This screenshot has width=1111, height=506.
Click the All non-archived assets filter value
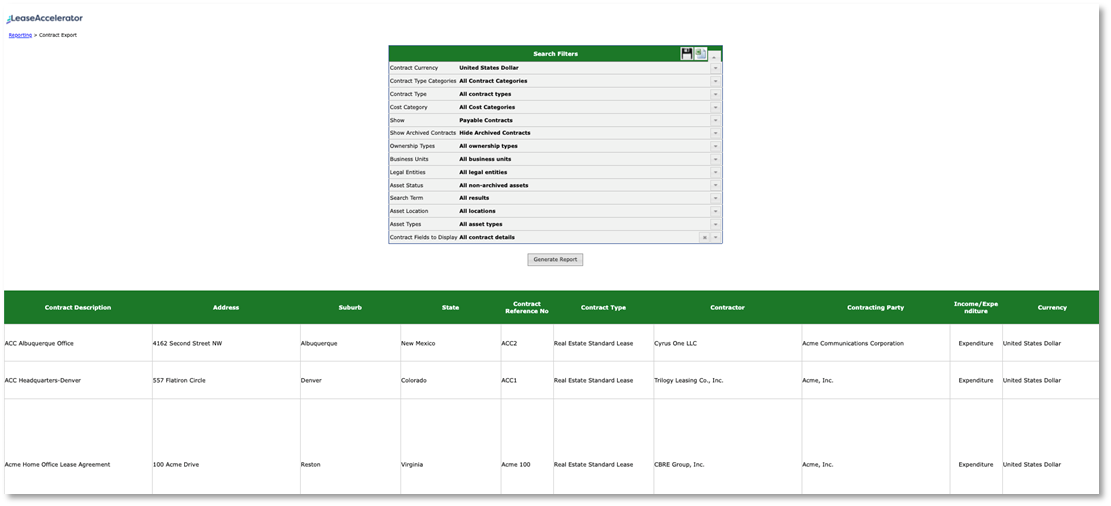click(x=494, y=185)
